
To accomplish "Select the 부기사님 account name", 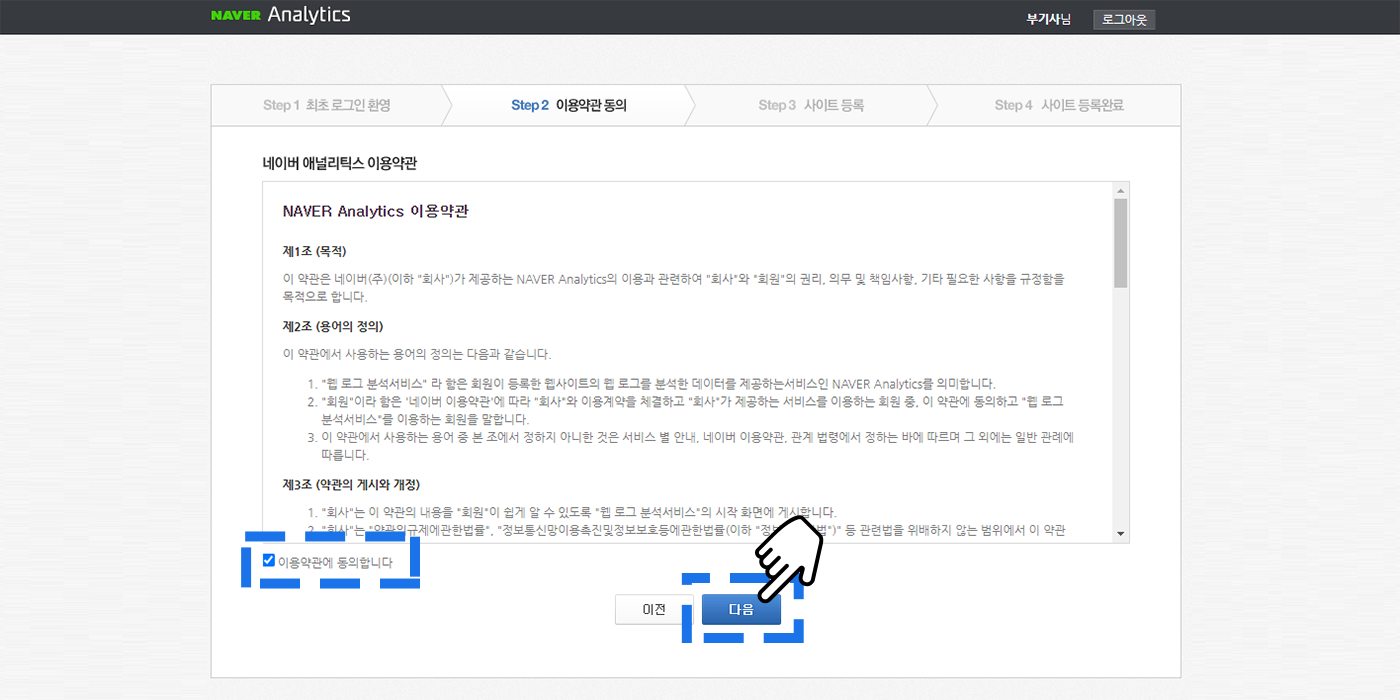I will click(x=1048, y=19).
